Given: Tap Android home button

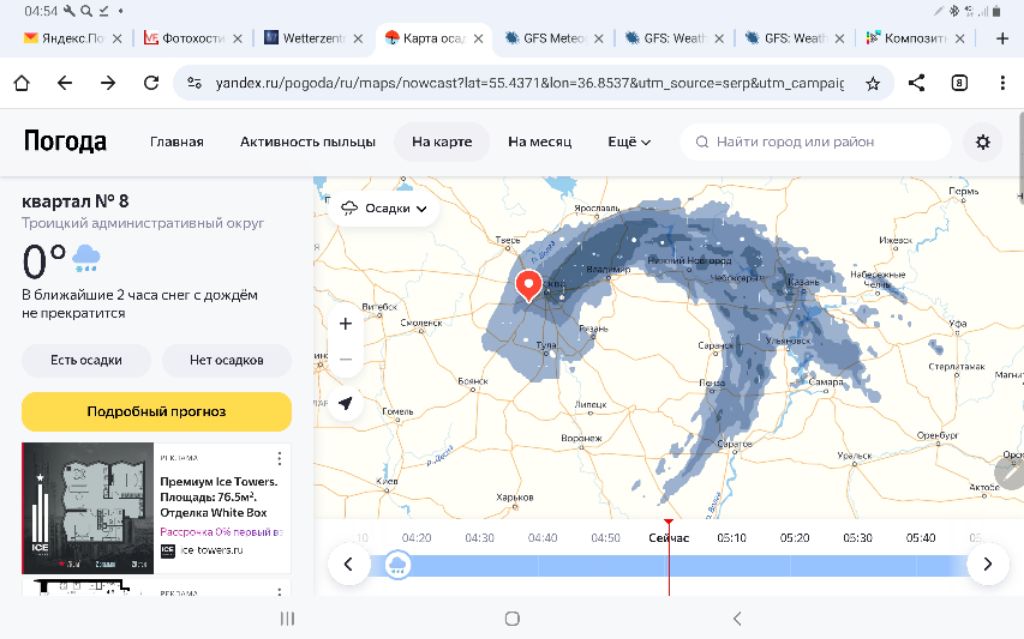Looking at the screenshot, I should point(513,618).
